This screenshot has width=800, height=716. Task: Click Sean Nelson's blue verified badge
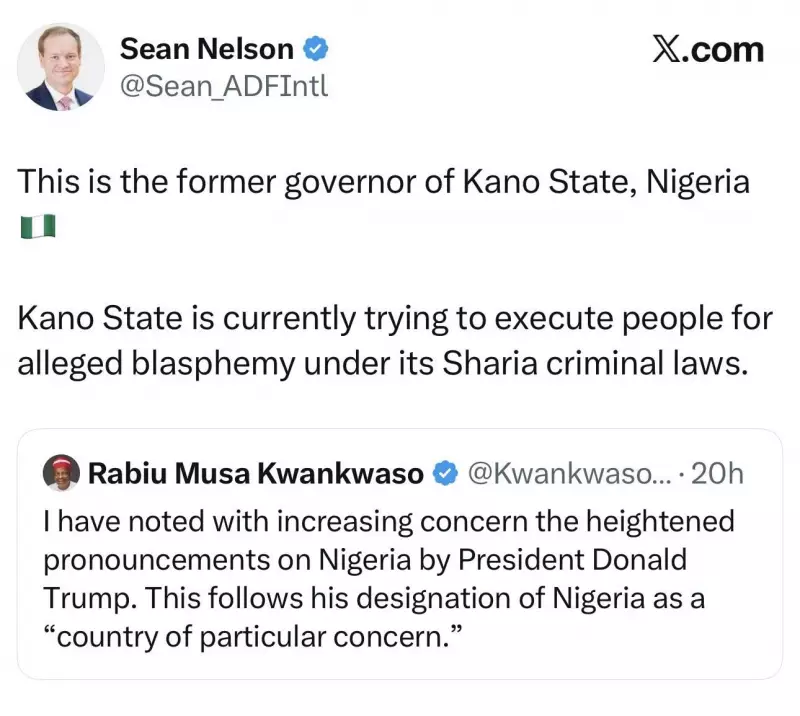318,47
